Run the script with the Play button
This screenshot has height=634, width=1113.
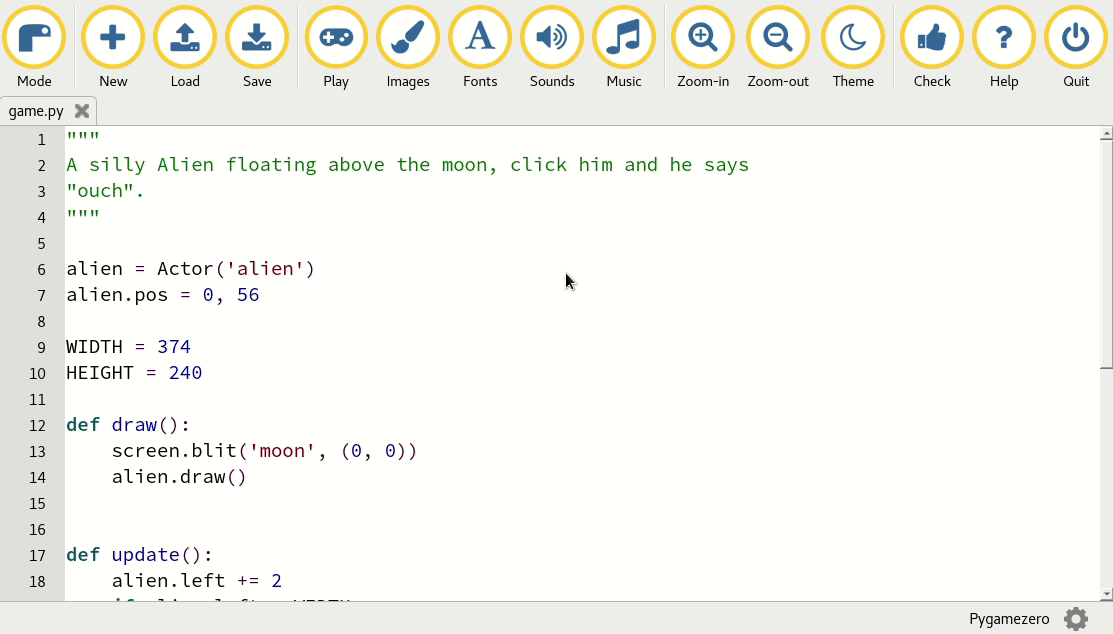pyautogui.click(x=336, y=35)
